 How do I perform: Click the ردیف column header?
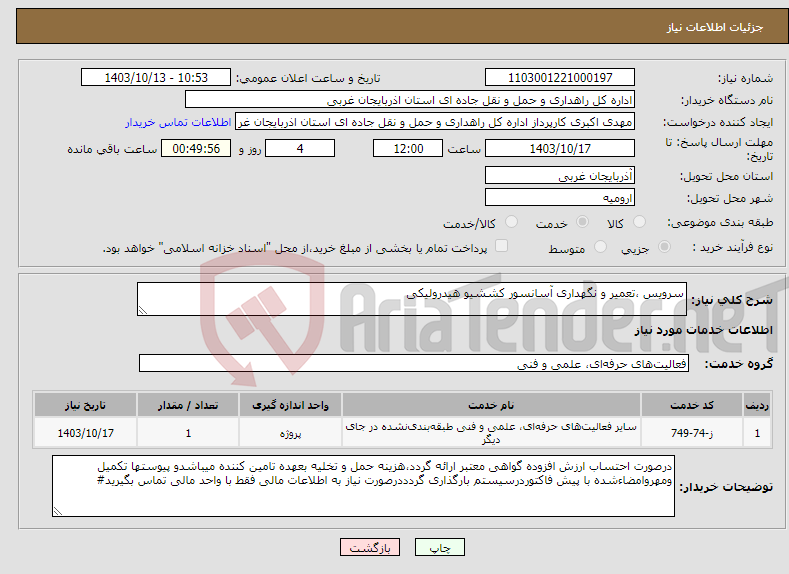[x=757, y=405]
